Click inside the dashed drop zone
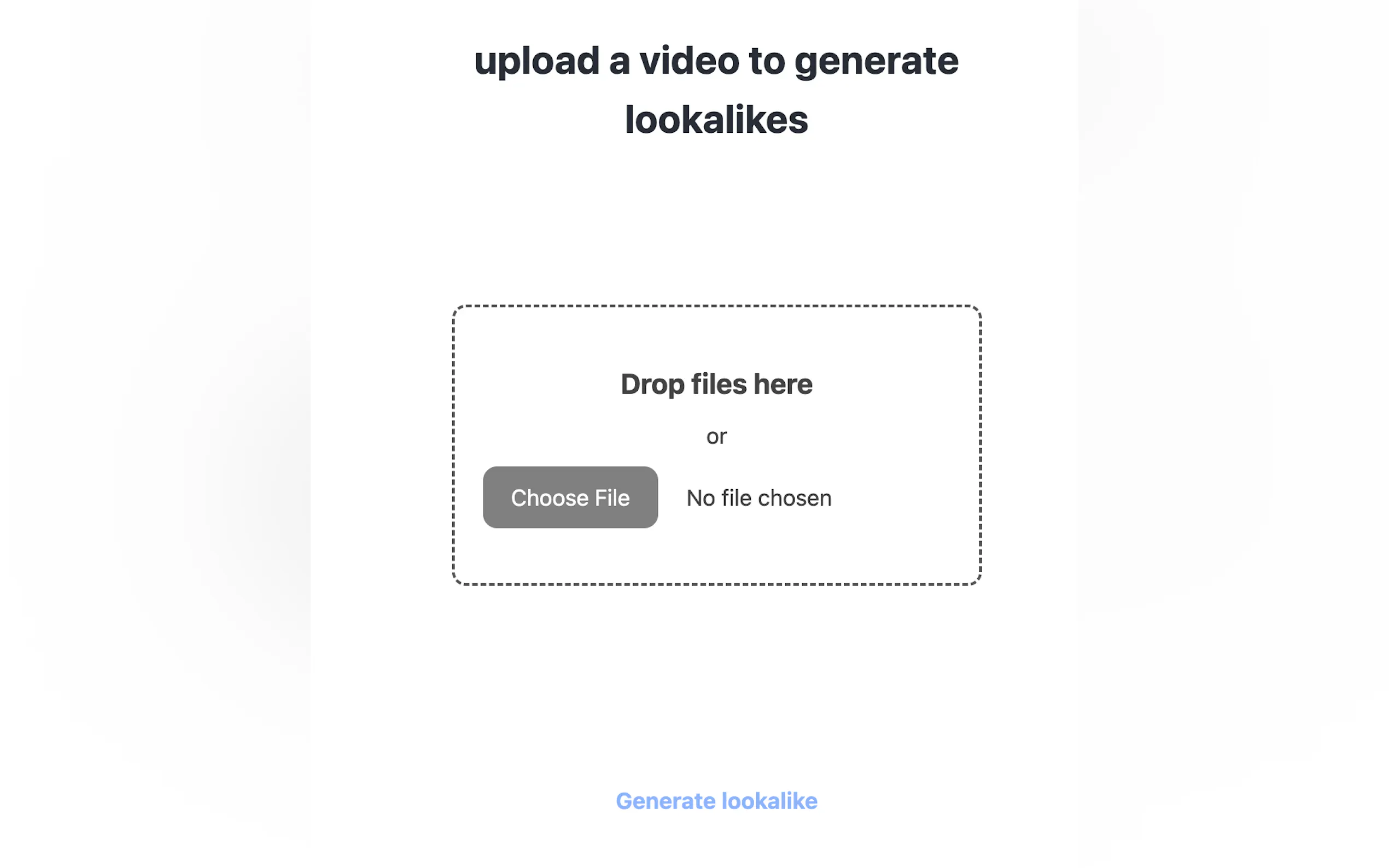 point(716,445)
